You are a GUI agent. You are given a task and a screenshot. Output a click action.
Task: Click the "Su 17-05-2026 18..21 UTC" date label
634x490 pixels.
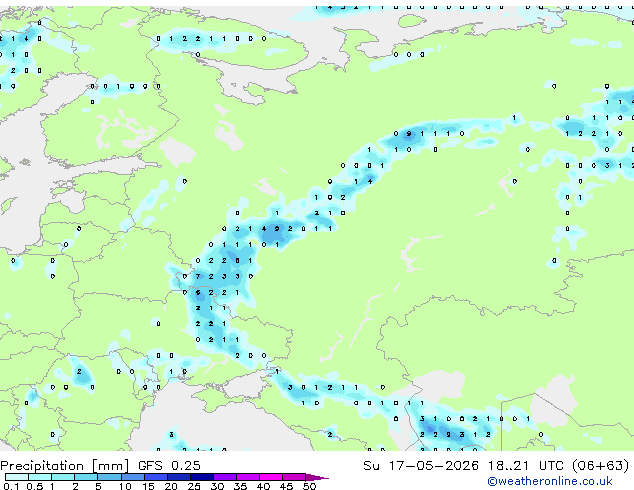coord(463,466)
